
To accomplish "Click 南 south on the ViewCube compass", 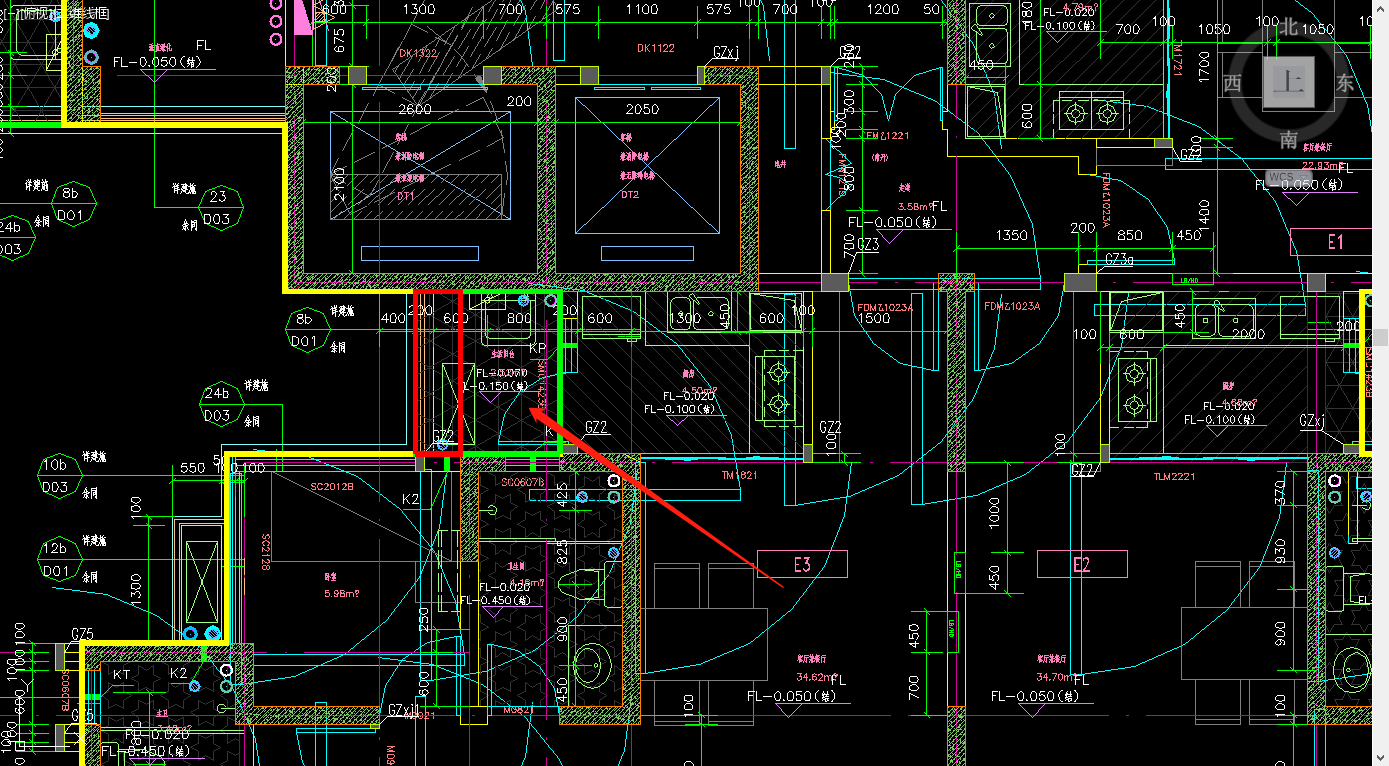I will [1288, 139].
